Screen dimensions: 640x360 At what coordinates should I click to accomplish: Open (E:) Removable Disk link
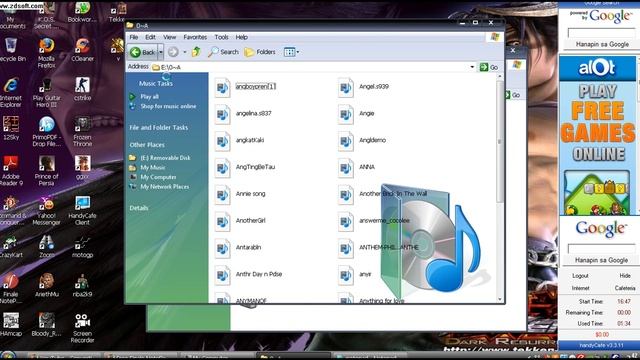coord(165,158)
